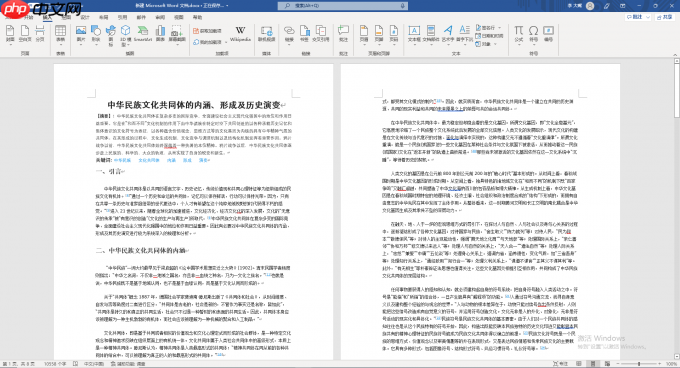The image size is (680, 368).
Task: Click the Share (共享) button
Action: [x=665, y=17]
